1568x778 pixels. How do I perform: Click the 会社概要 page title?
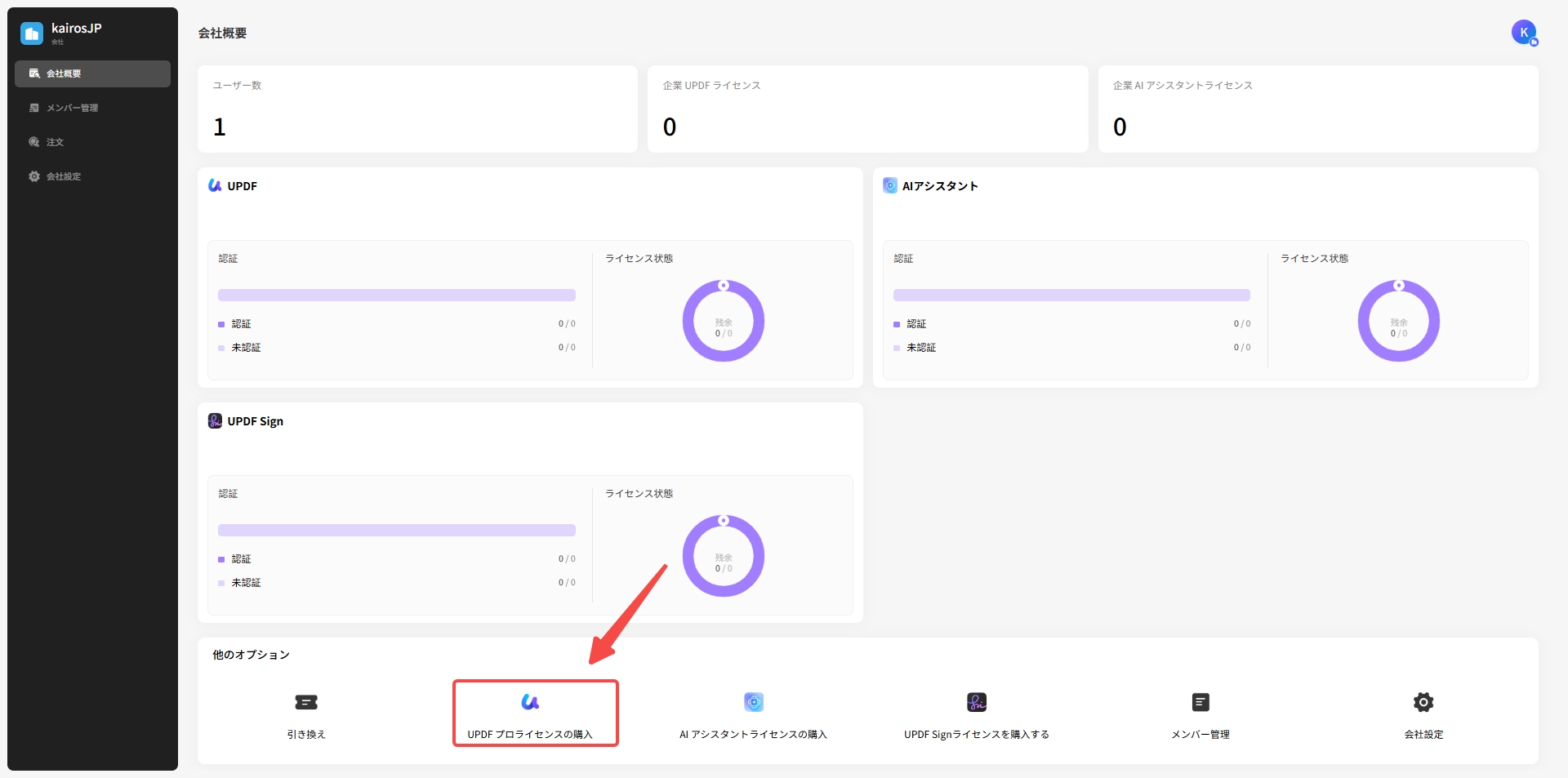(222, 33)
